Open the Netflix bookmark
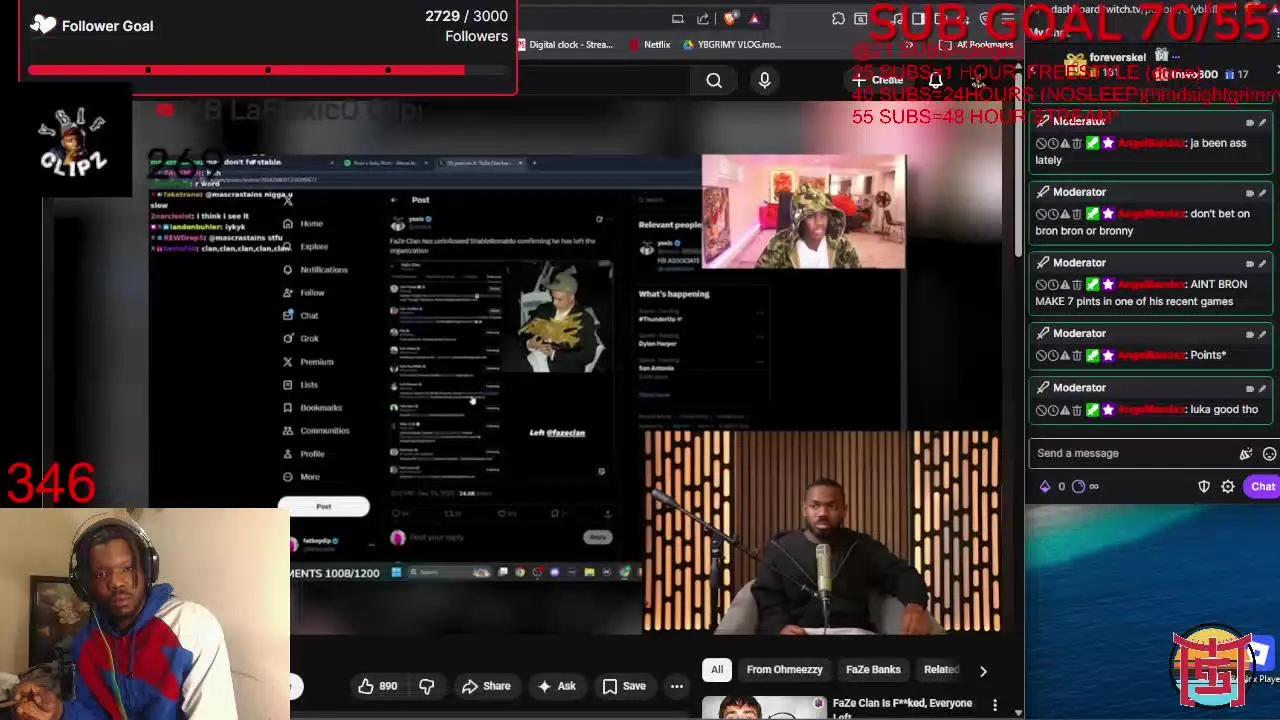This screenshot has width=1280, height=720. (650, 44)
